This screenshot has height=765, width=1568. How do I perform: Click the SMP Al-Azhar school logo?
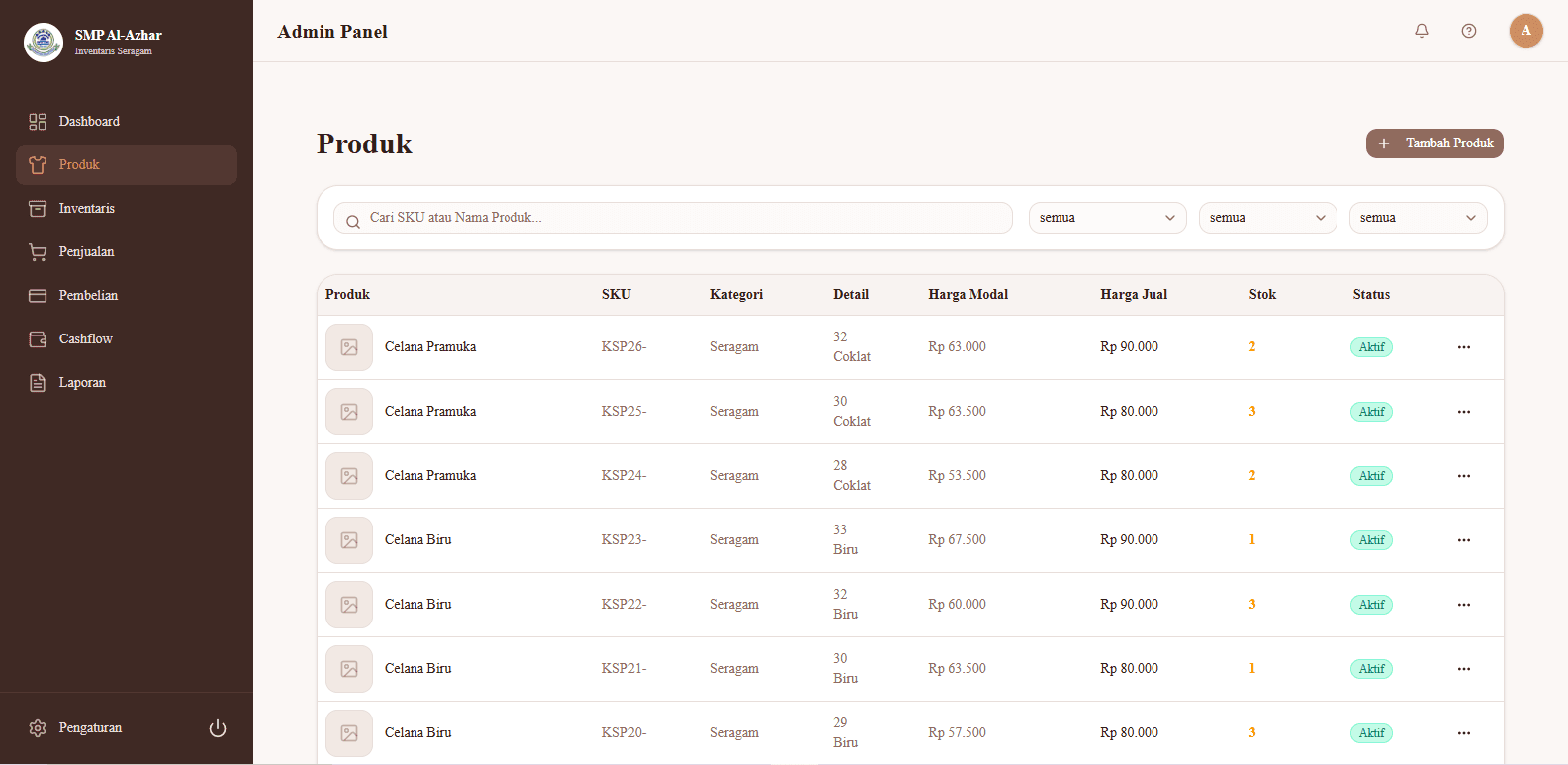pyautogui.click(x=44, y=43)
